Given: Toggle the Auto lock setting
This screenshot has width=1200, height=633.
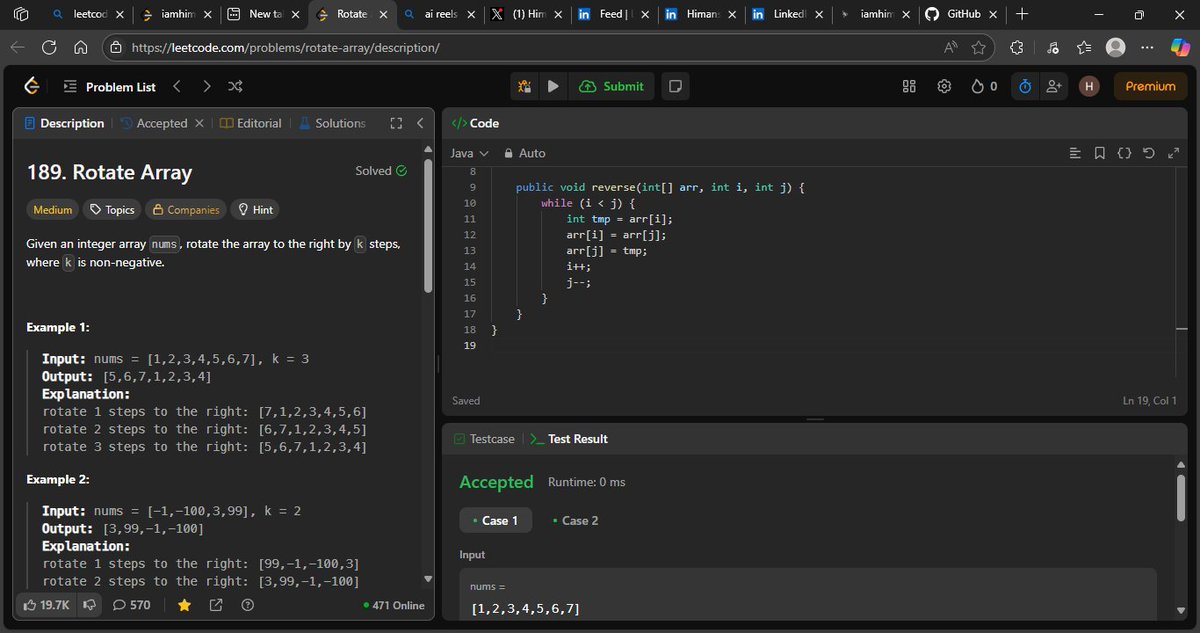Looking at the screenshot, I should (x=525, y=153).
